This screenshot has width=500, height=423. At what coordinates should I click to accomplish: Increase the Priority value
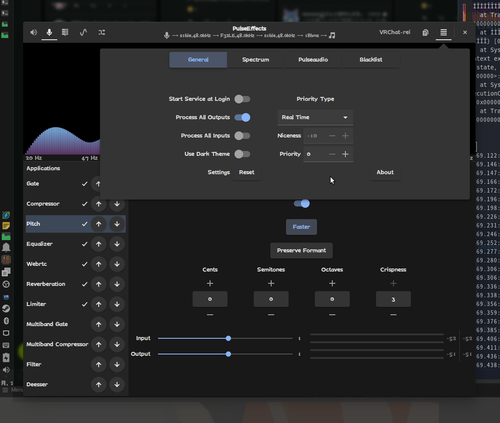click(345, 154)
